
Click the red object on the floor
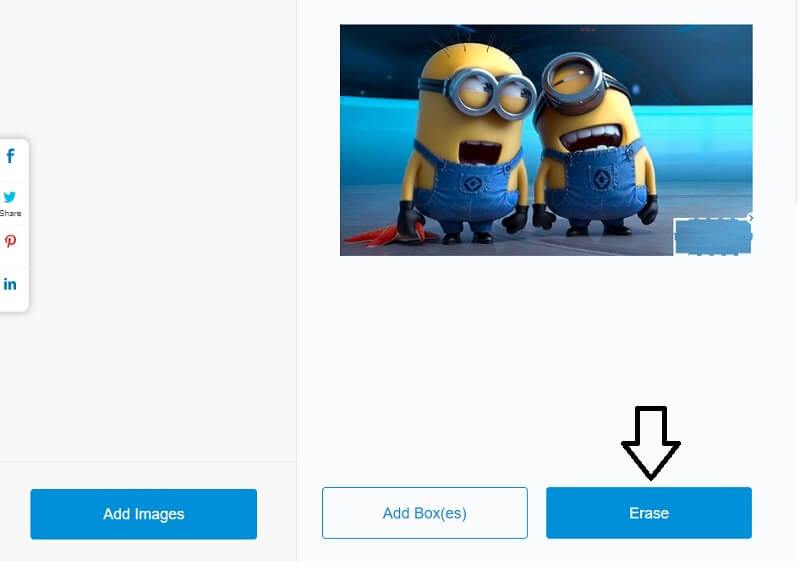click(x=384, y=236)
